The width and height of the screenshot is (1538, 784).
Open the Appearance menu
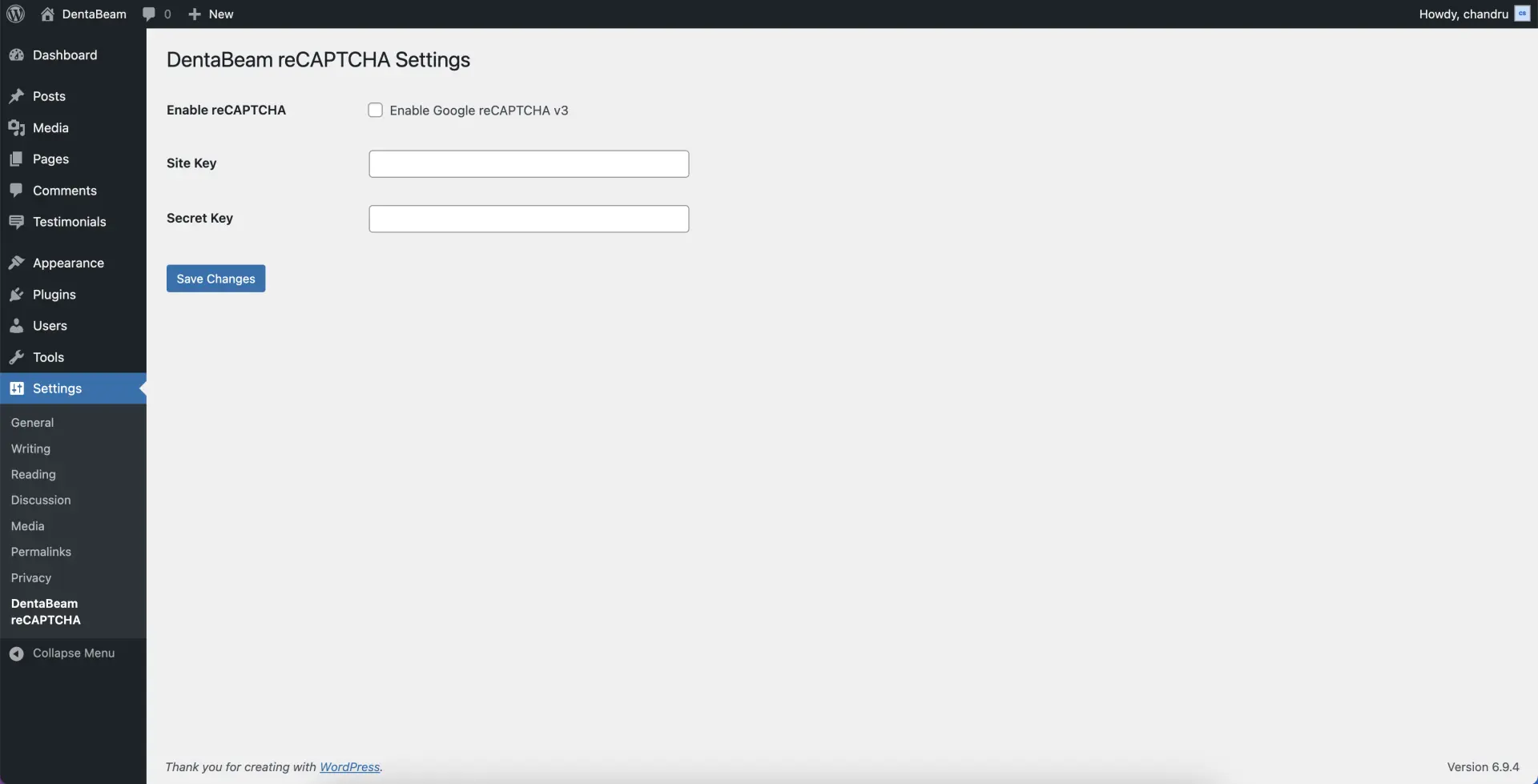point(73,263)
